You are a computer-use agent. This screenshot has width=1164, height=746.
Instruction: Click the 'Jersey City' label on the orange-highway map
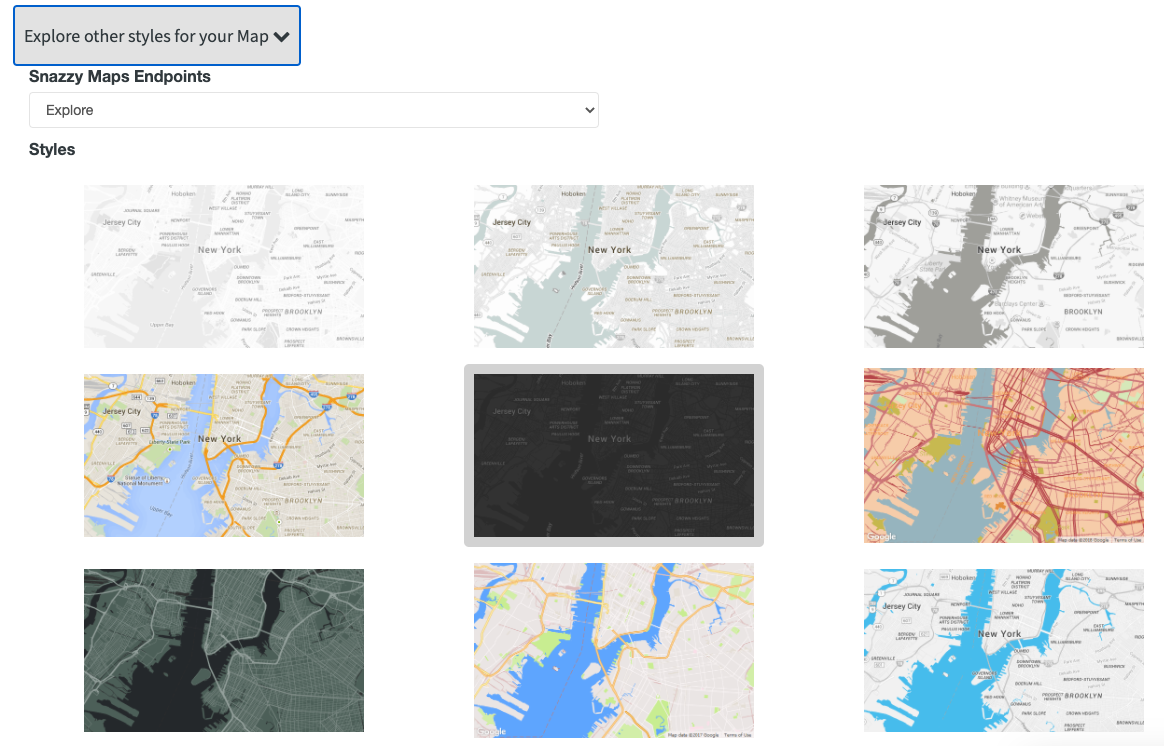click(x=121, y=411)
